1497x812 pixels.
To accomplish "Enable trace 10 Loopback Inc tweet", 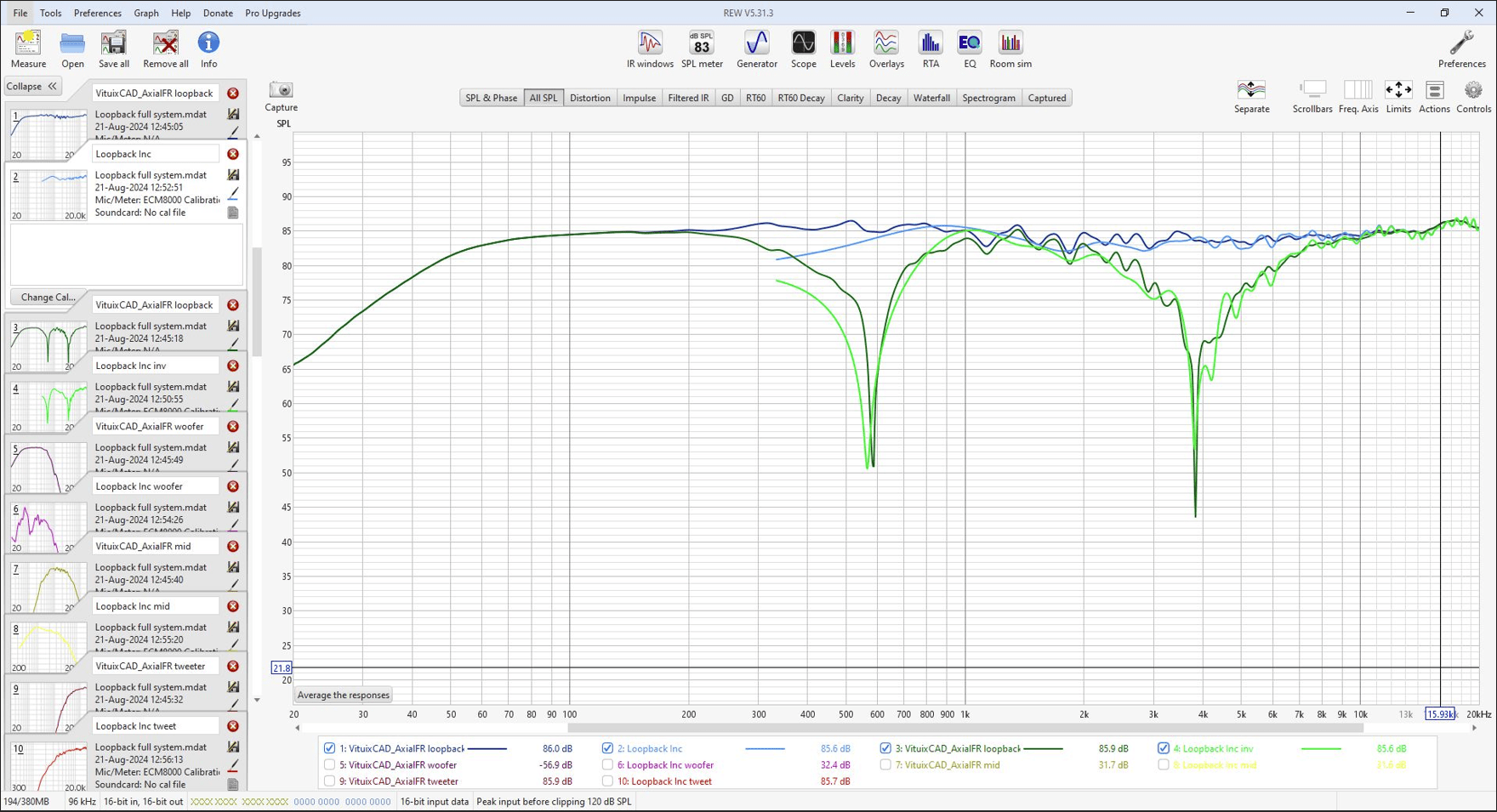I will point(607,781).
